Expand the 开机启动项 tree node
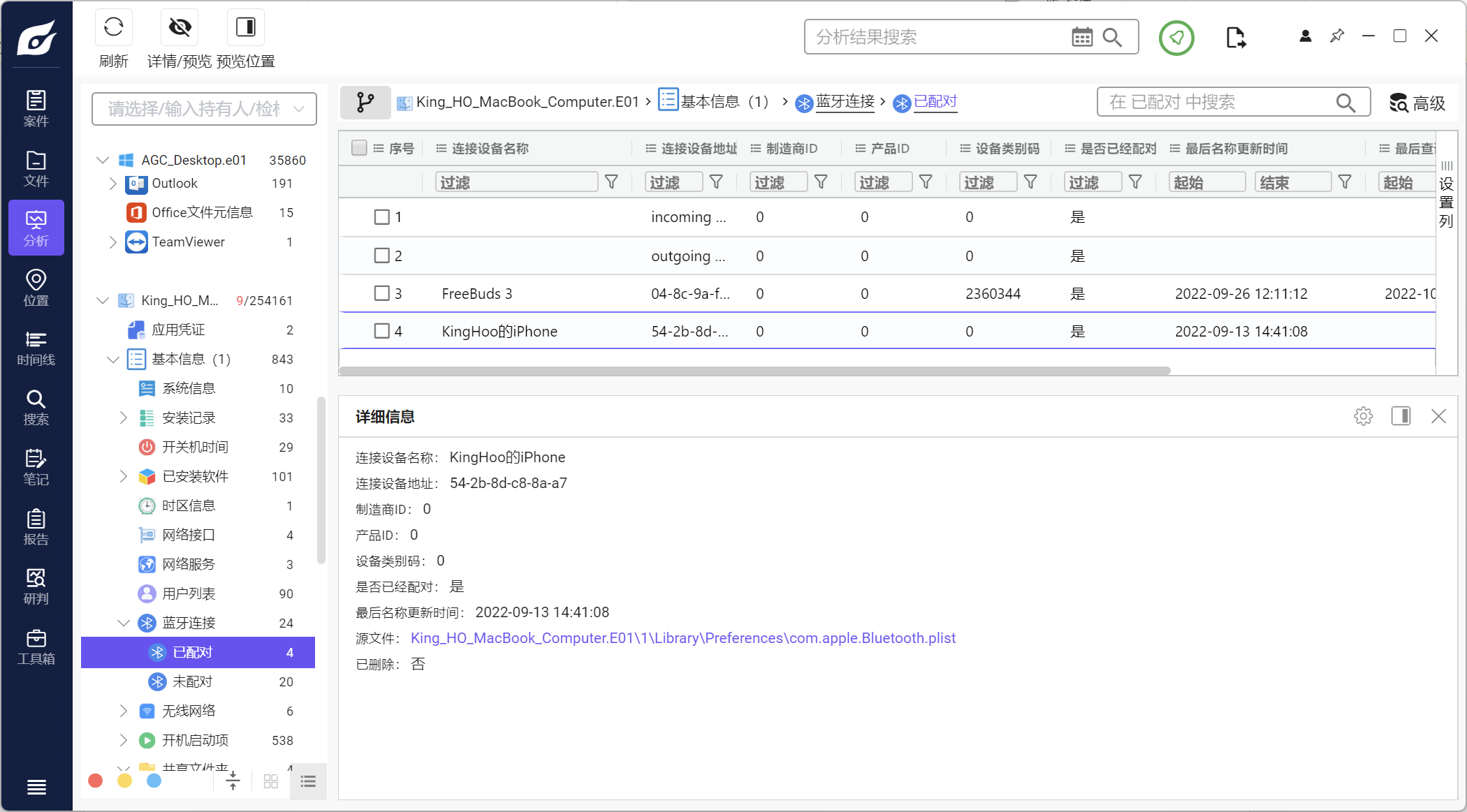 point(123,740)
